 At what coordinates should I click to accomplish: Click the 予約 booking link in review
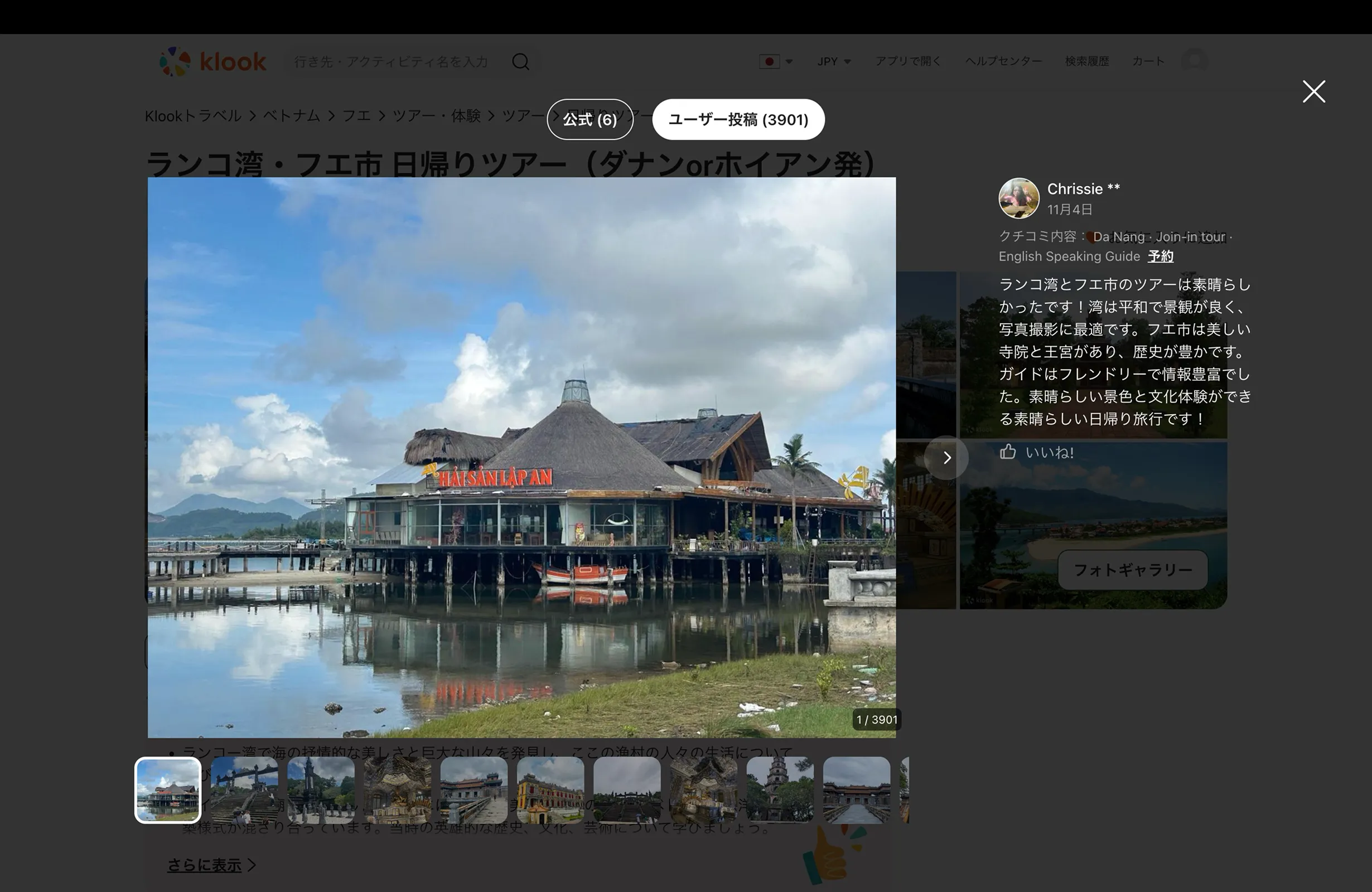(x=1161, y=256)
